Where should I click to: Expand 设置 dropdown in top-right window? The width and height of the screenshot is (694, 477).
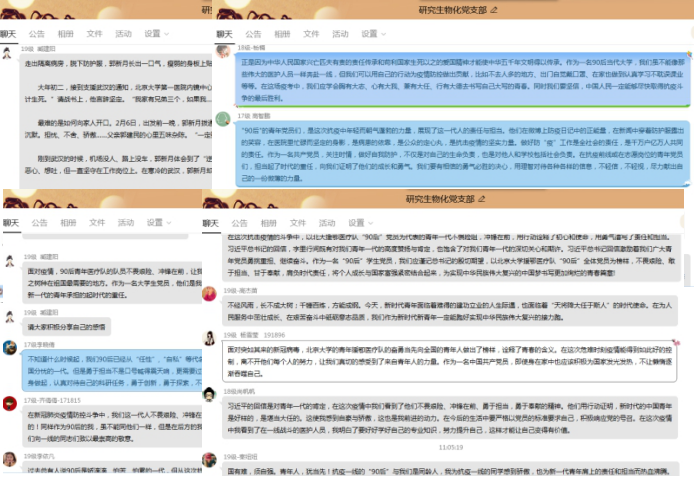[x=371, y=34]
